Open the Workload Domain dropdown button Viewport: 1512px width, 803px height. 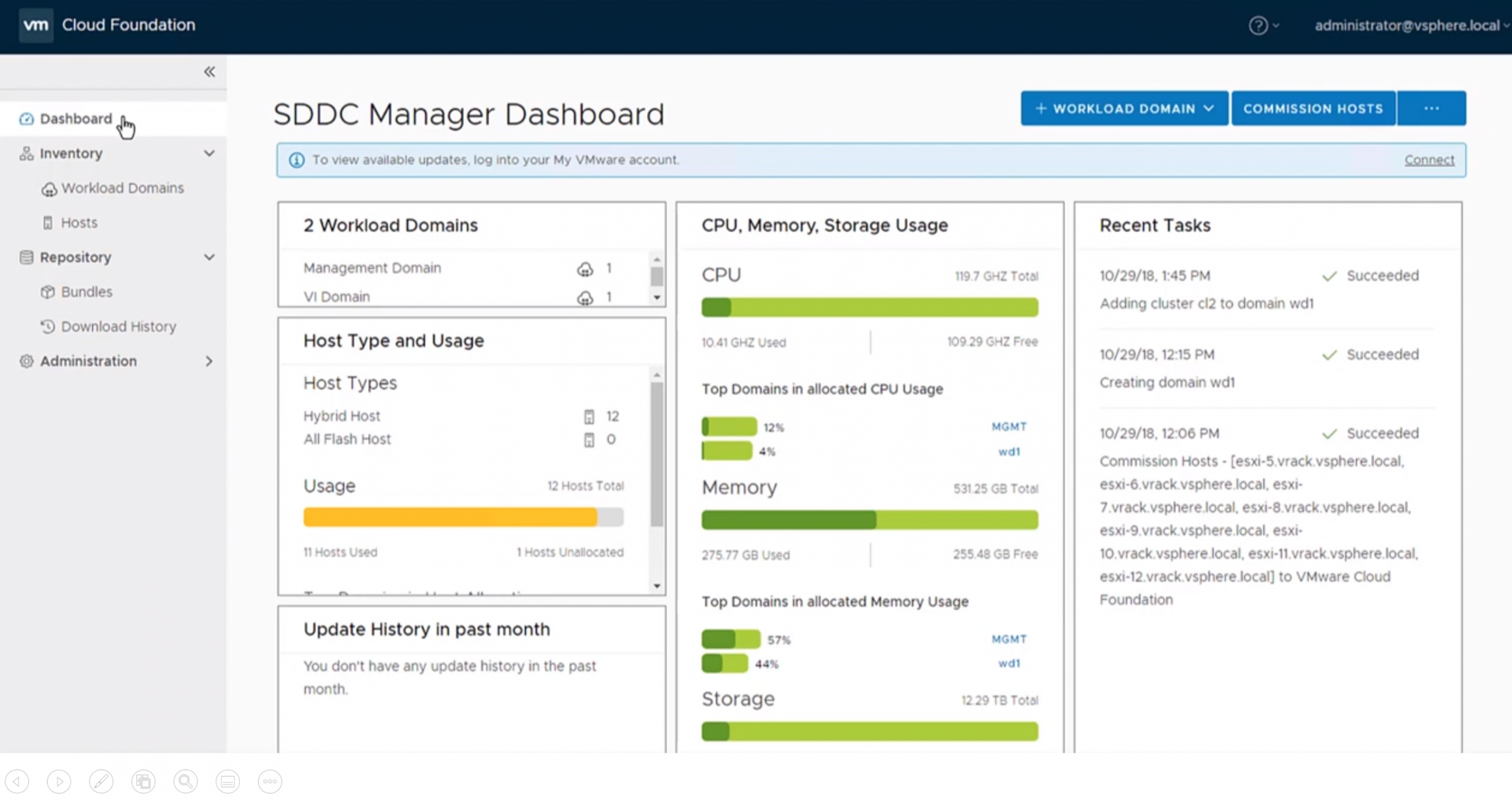point(1125,109)
